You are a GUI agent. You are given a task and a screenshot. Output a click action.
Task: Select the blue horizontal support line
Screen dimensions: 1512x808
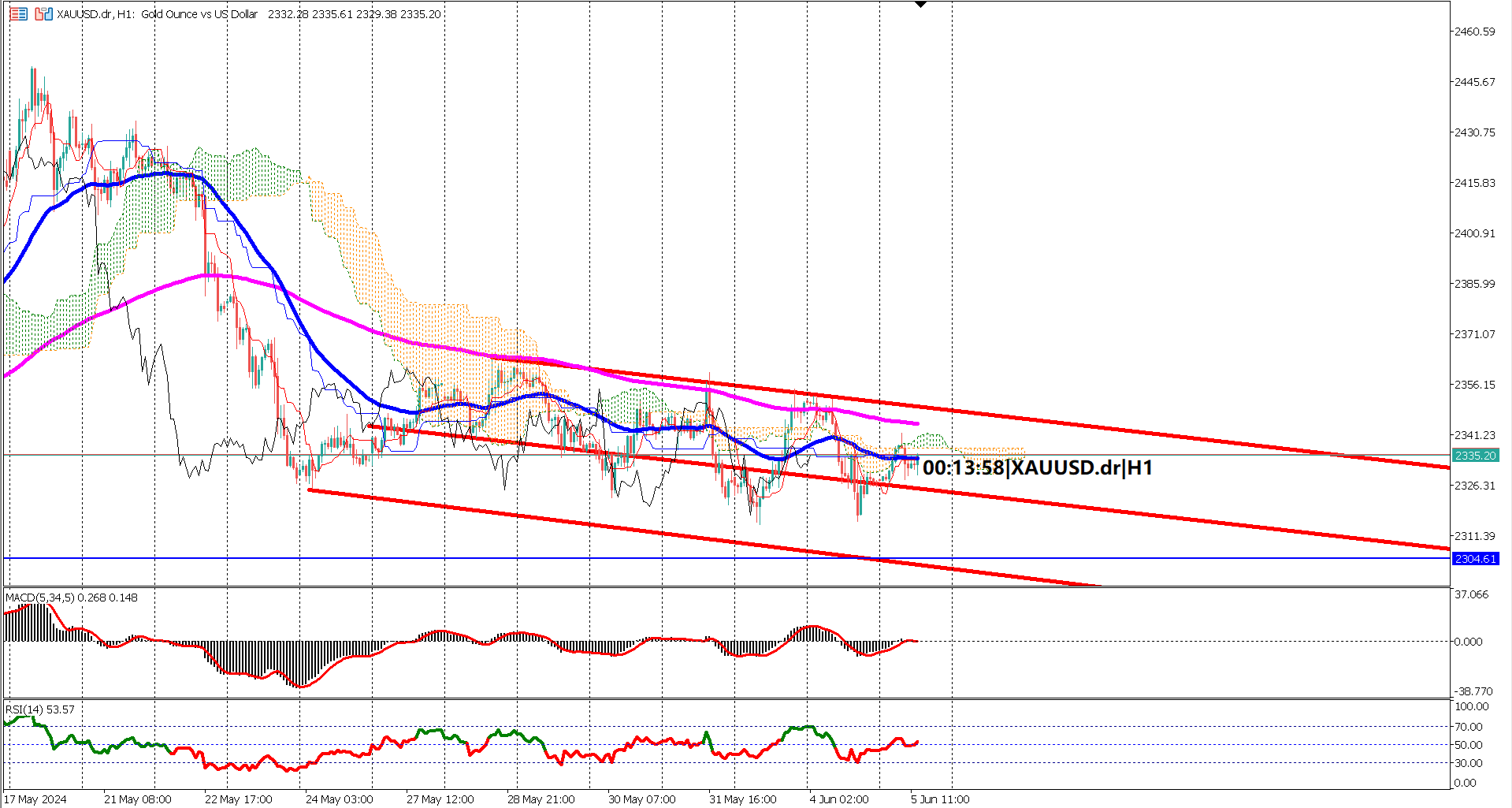[473, 557]
